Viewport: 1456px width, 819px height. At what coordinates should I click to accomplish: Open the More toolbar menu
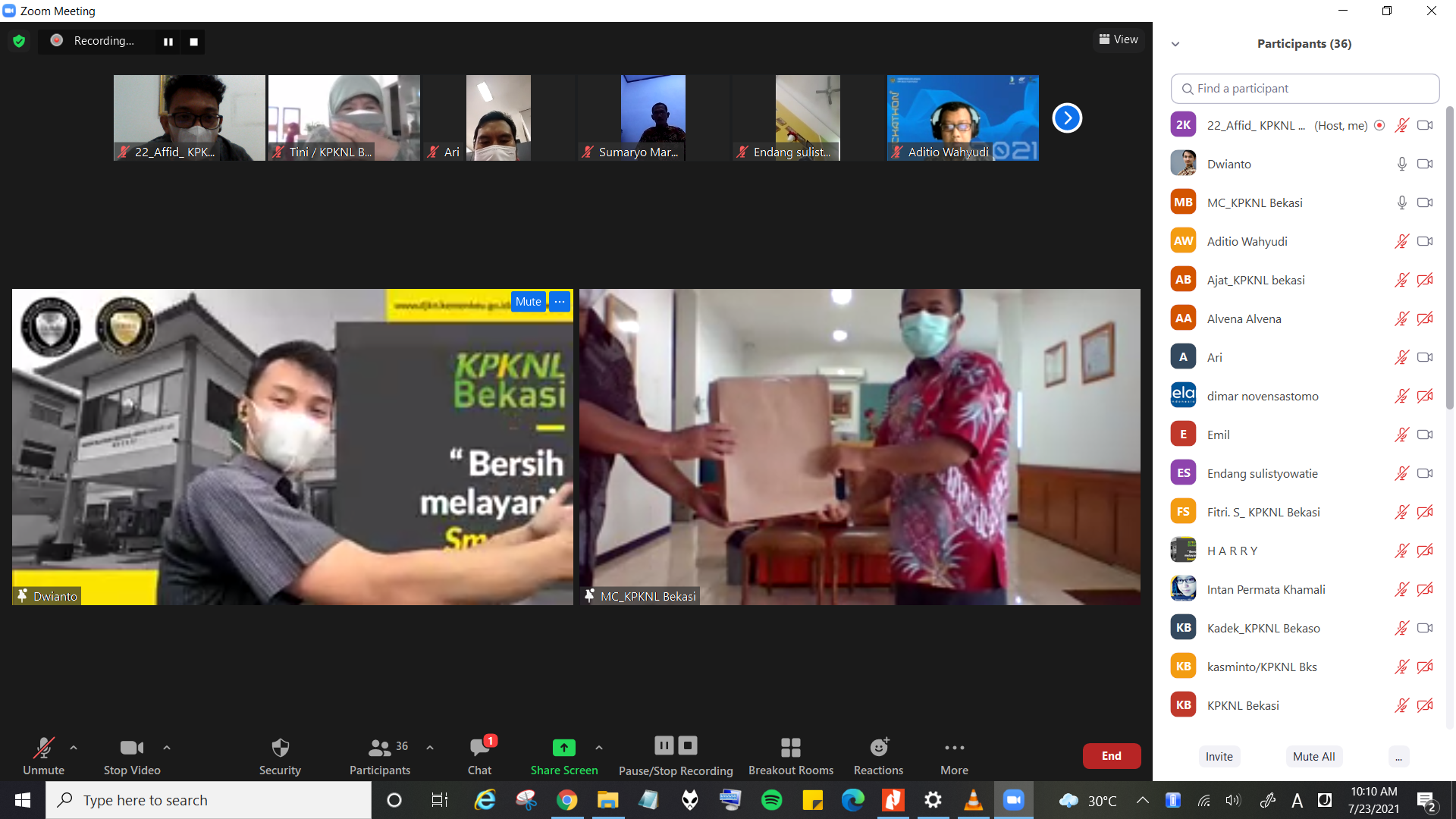(954, 748)
